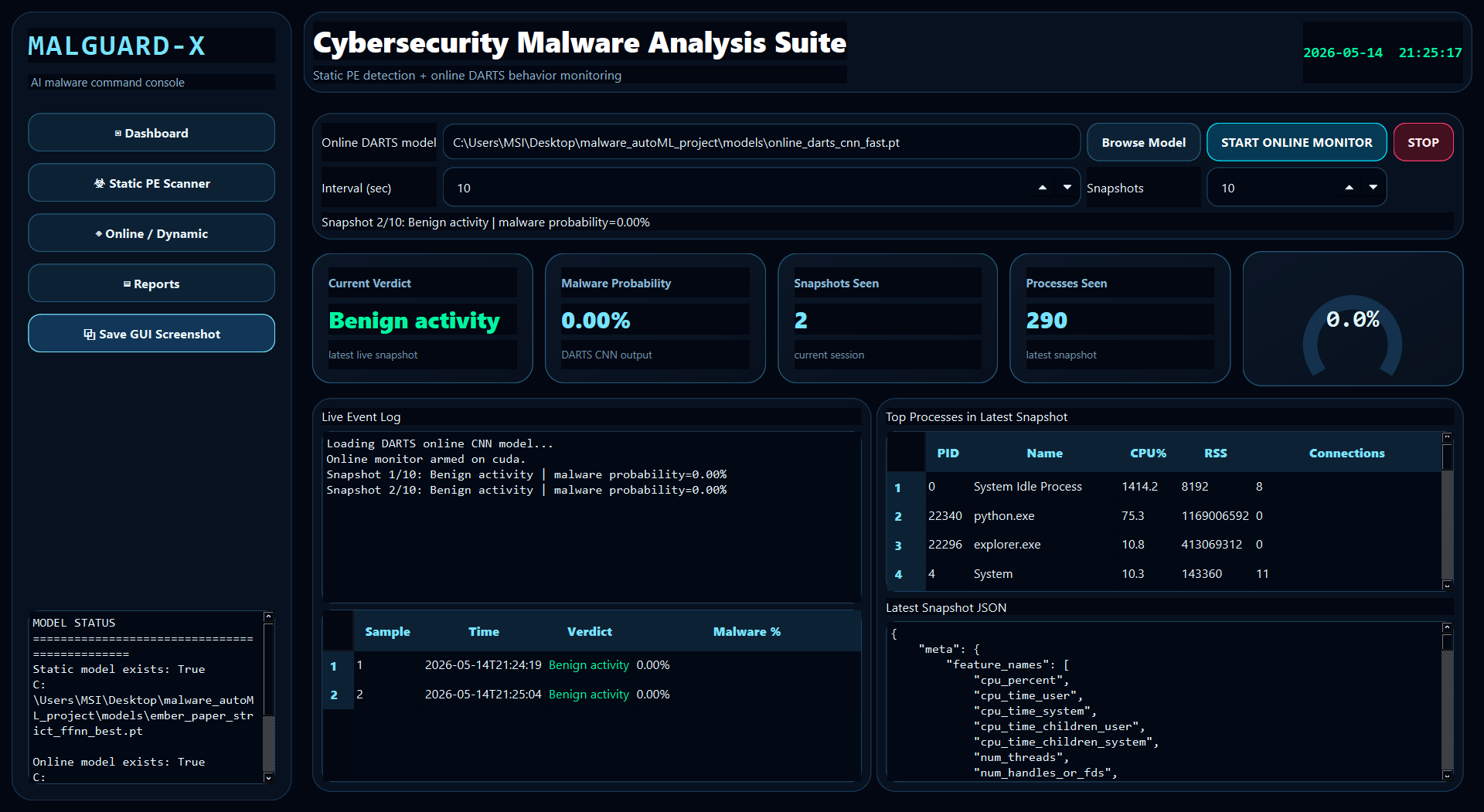Decrease the Interval value with down arrow
Screen dimensions: 1484x812
tap(1067, 188)
